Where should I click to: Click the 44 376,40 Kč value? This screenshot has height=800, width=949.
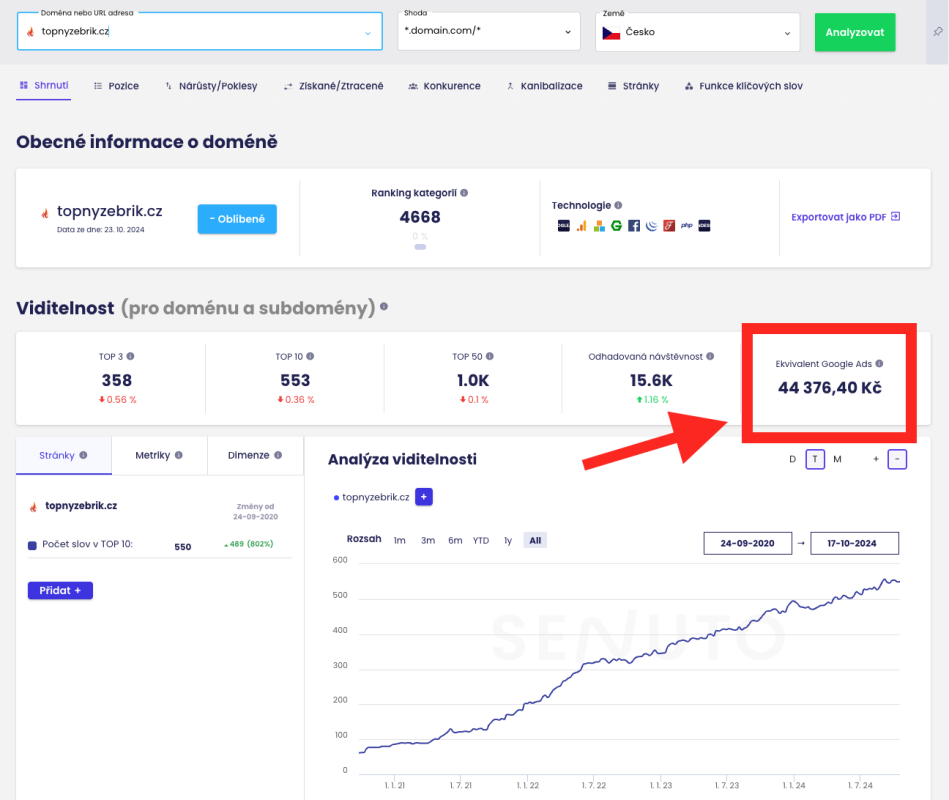829,387
